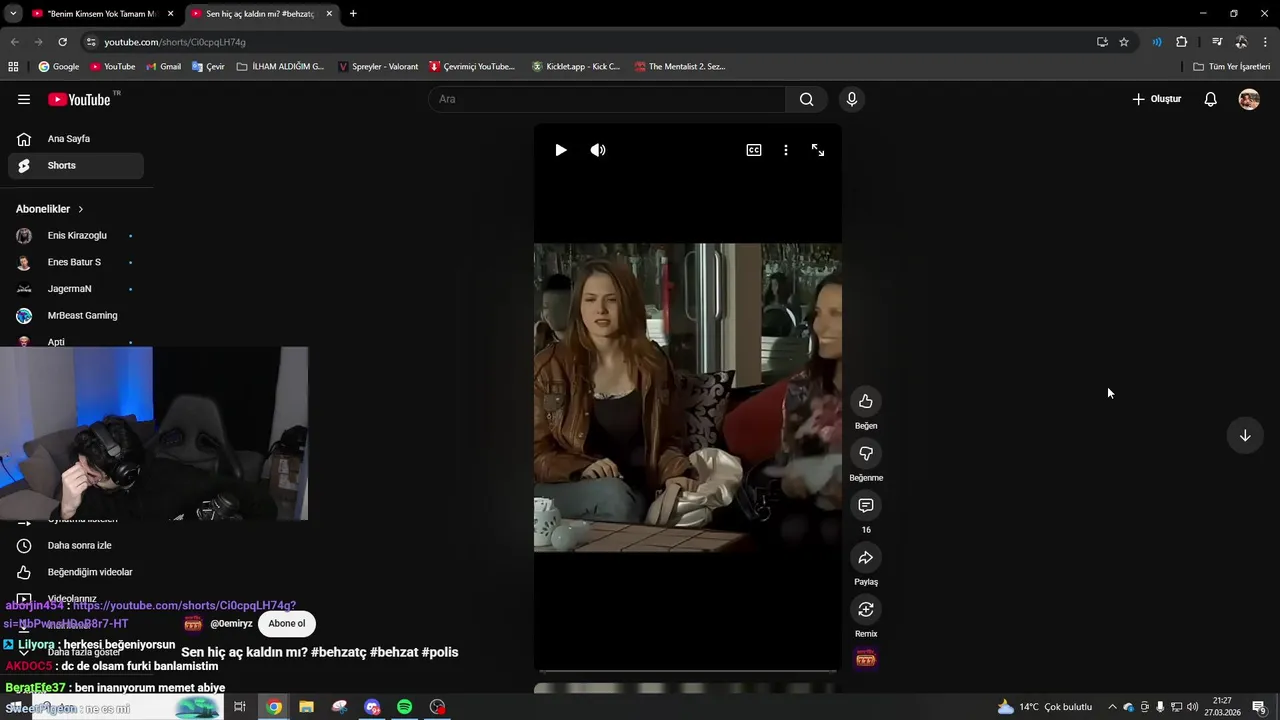Collapse sidebar with hamburger menu
Viewport: 1280px width, 720px height.
(x=24, y=99)
